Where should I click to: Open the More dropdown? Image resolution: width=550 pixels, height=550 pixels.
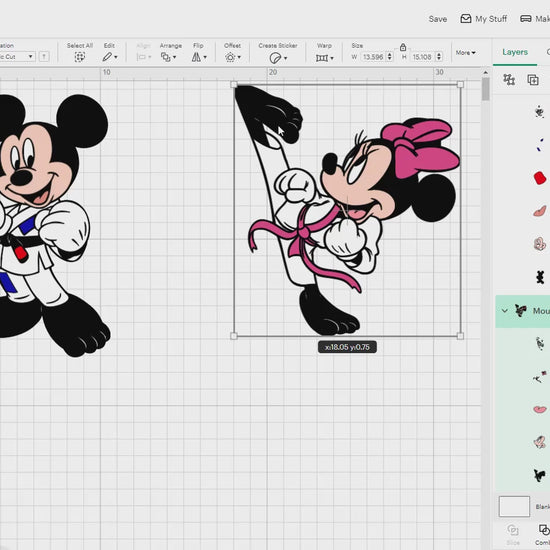(x=465, y=53)
